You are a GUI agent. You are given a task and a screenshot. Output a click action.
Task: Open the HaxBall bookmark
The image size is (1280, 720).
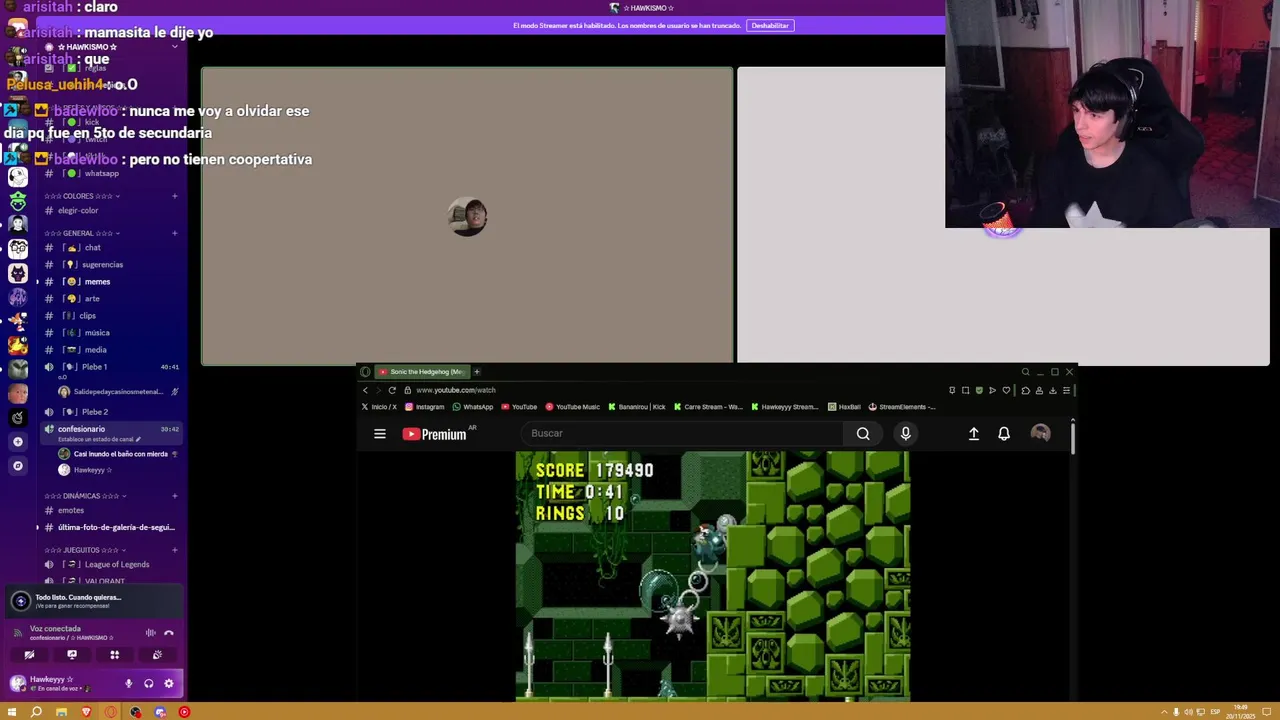844,407
